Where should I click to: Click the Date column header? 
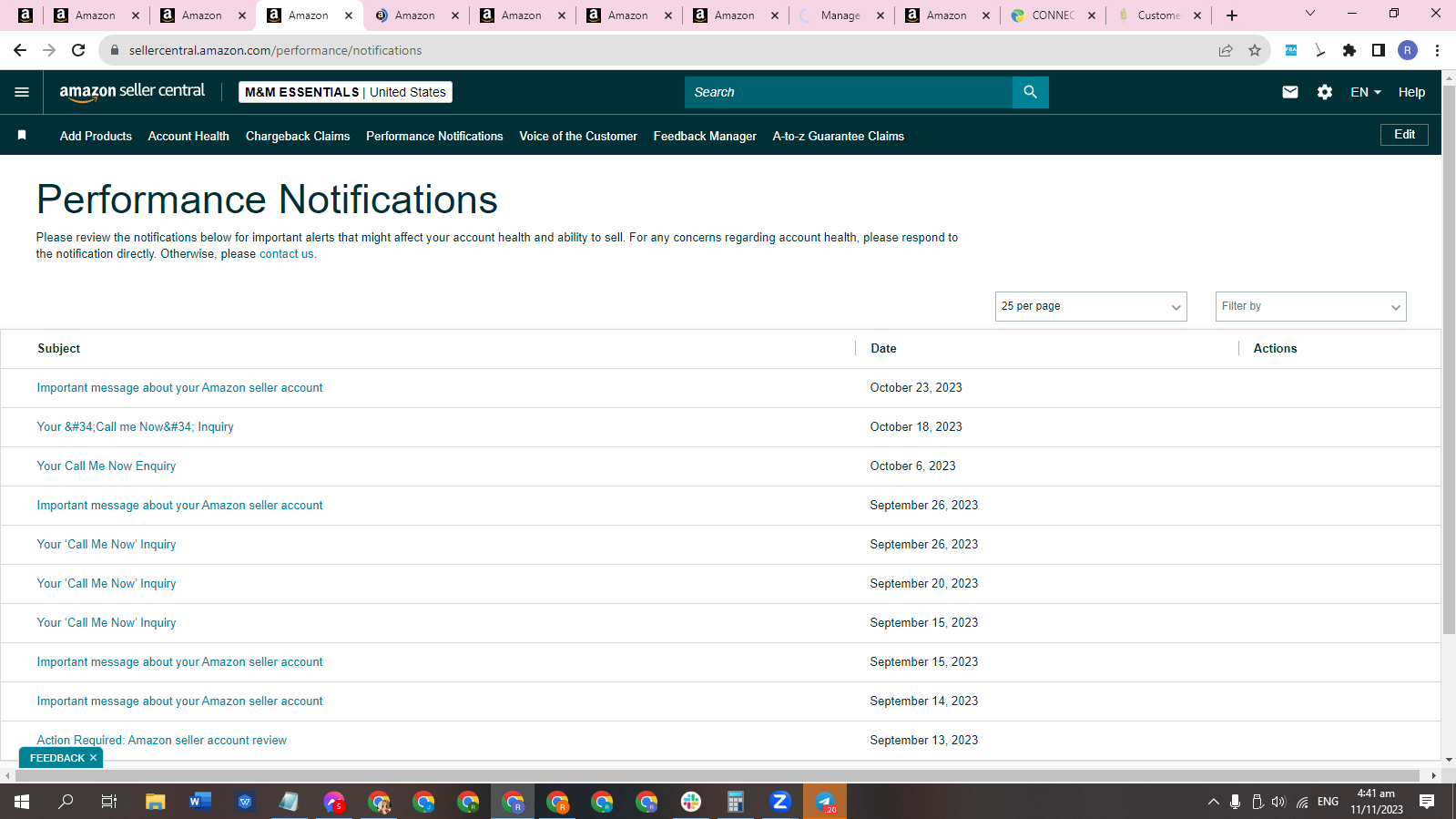883,349
